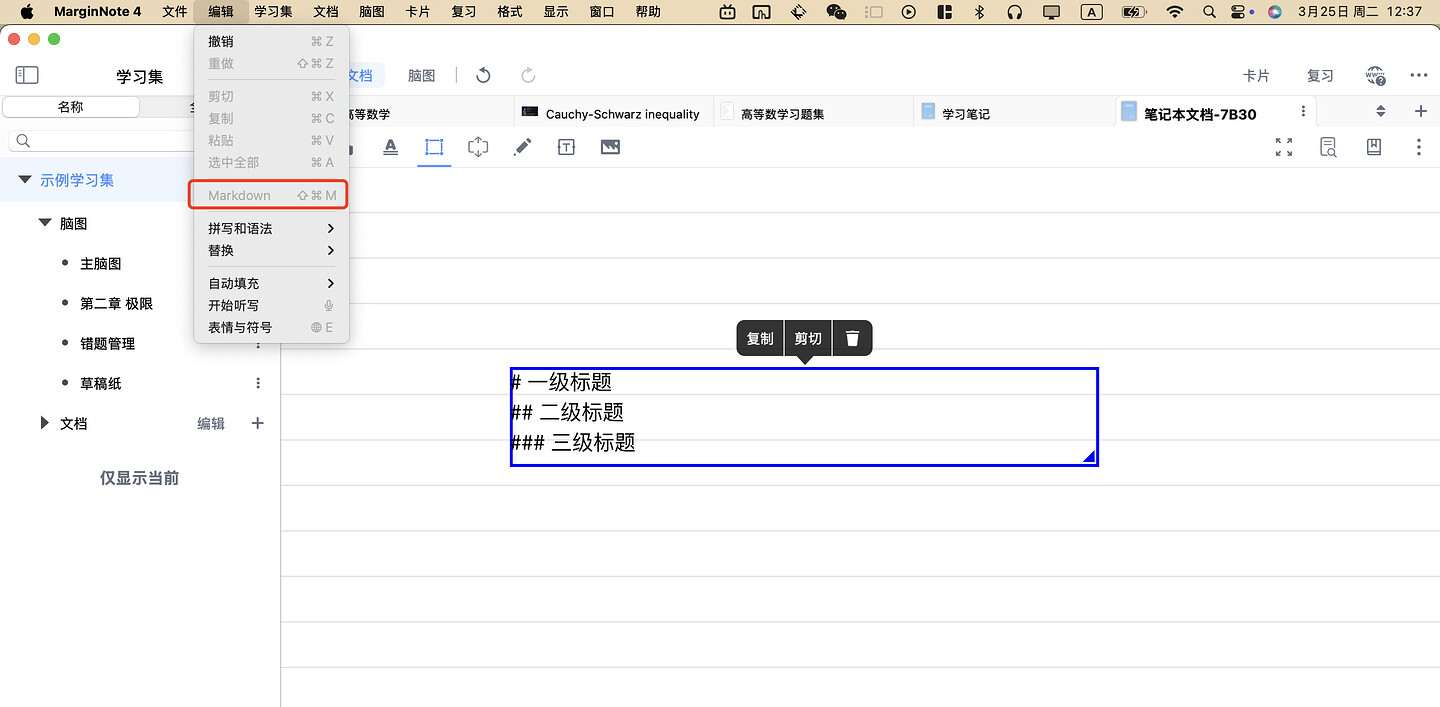Viewport: 1440px width, 707px height.
Task: Open Spotlight search in the menu bar
Action: click(1209, 12)
